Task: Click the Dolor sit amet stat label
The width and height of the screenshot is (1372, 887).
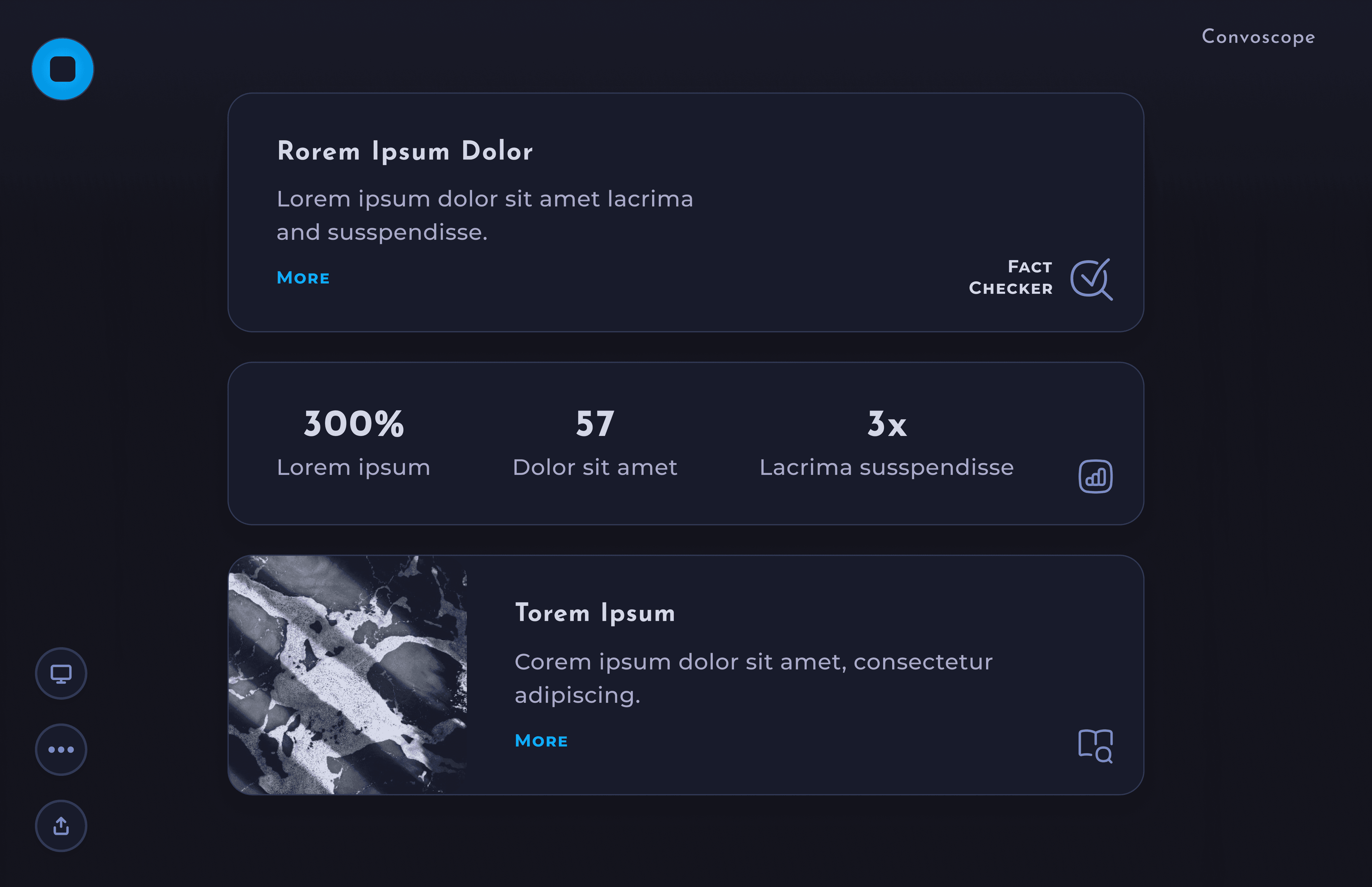Action: pos(595,468)
